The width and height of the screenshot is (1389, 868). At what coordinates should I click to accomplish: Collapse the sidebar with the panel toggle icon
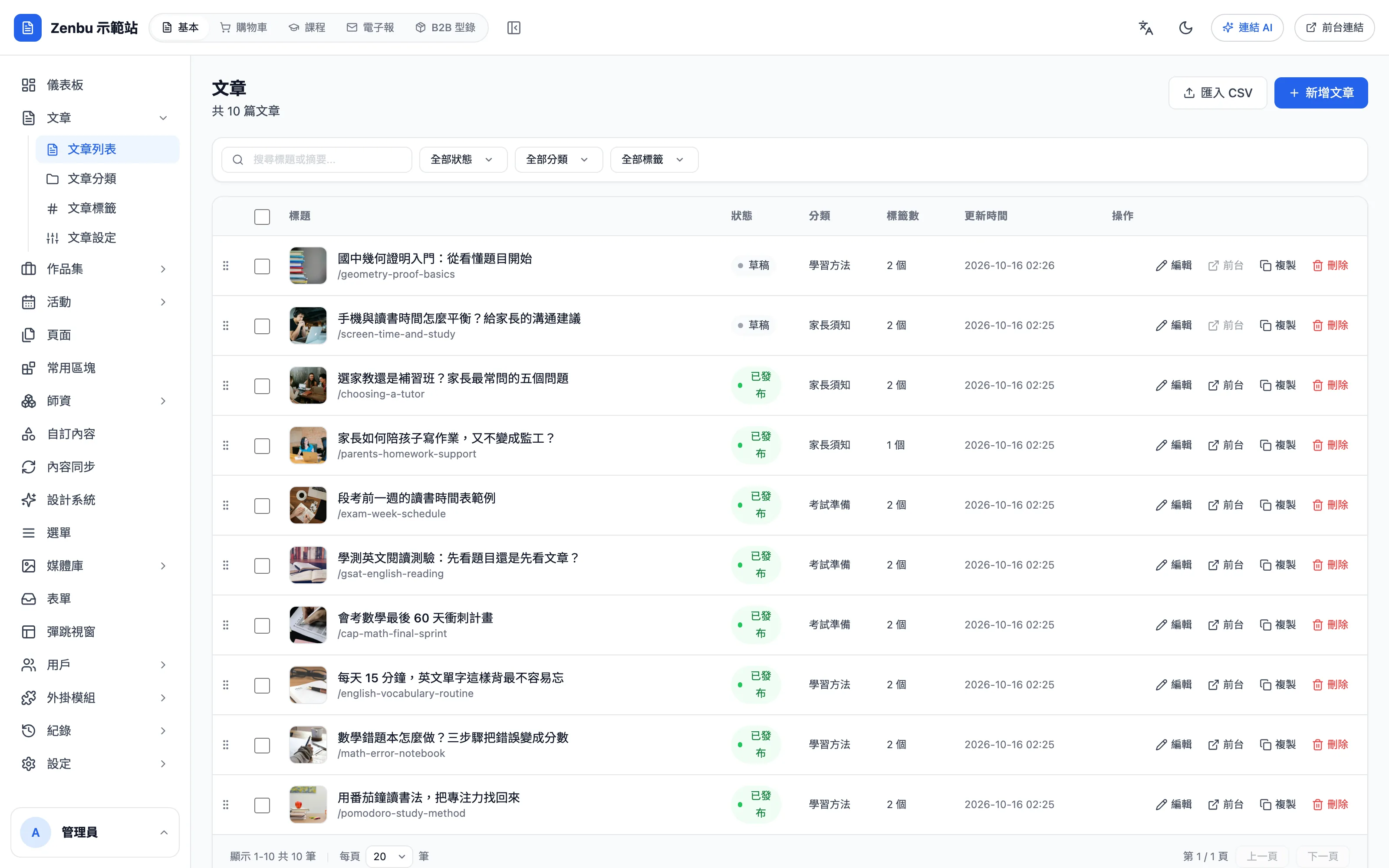tap(513, 27)
